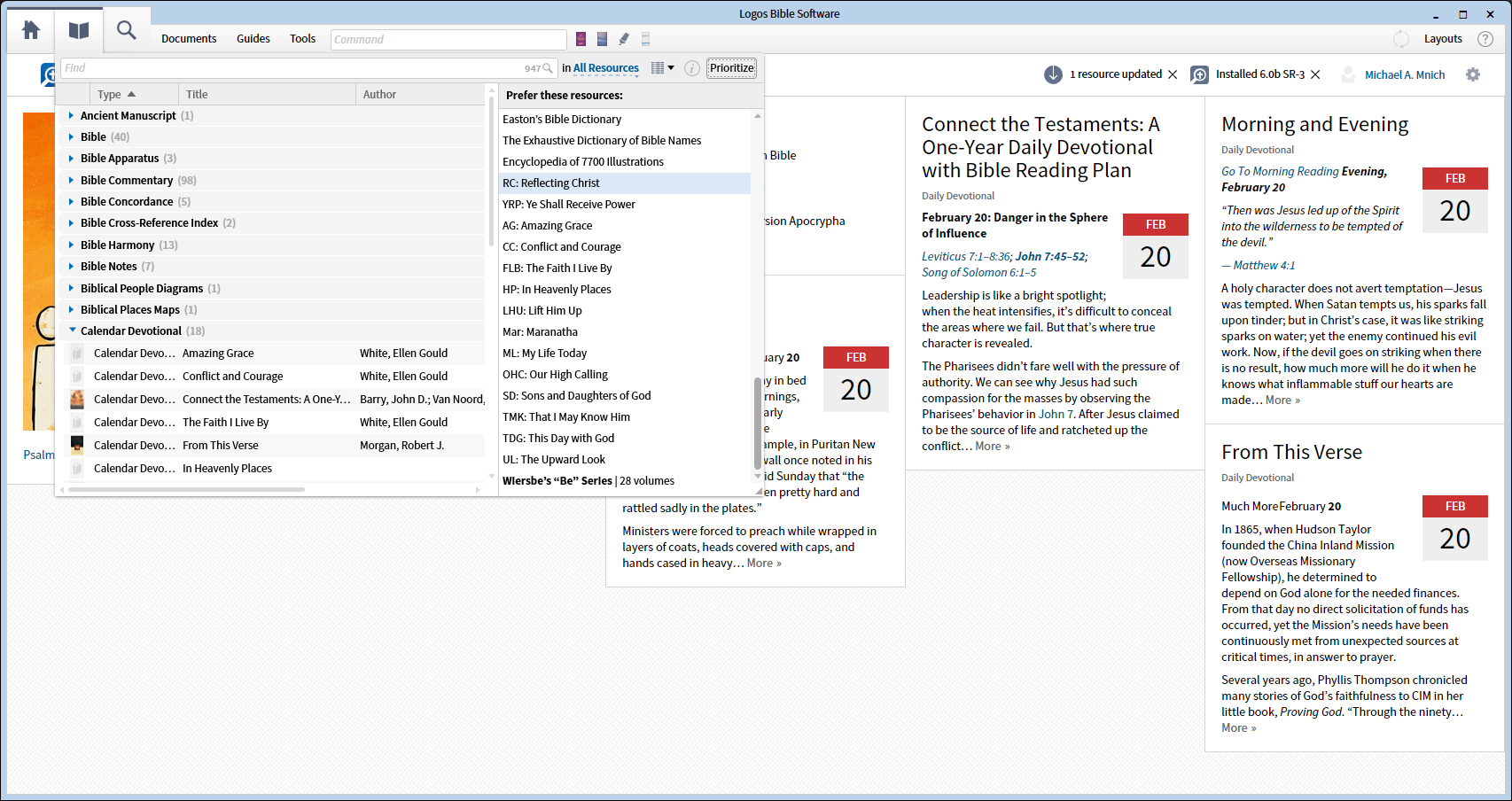Collapse the Calendar Devotional group

(x=72, y=331)
